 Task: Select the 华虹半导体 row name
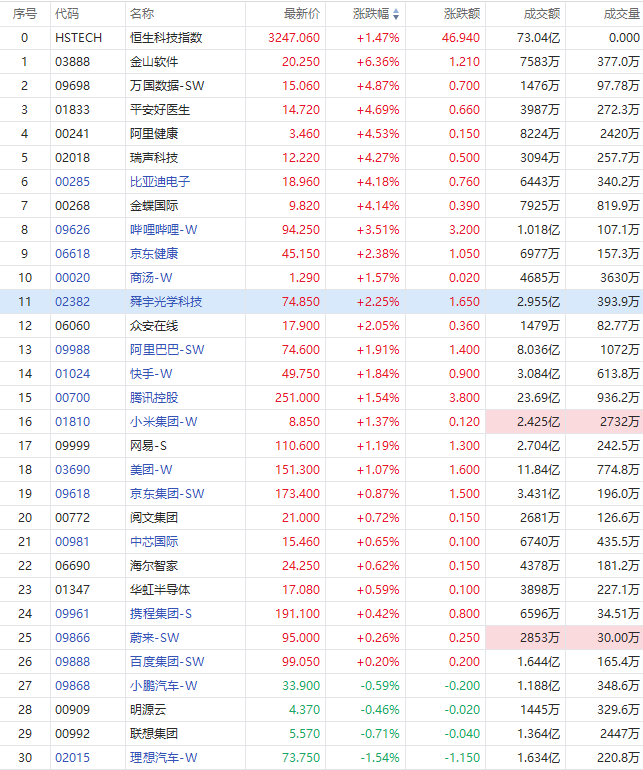[x=160, y=590]
